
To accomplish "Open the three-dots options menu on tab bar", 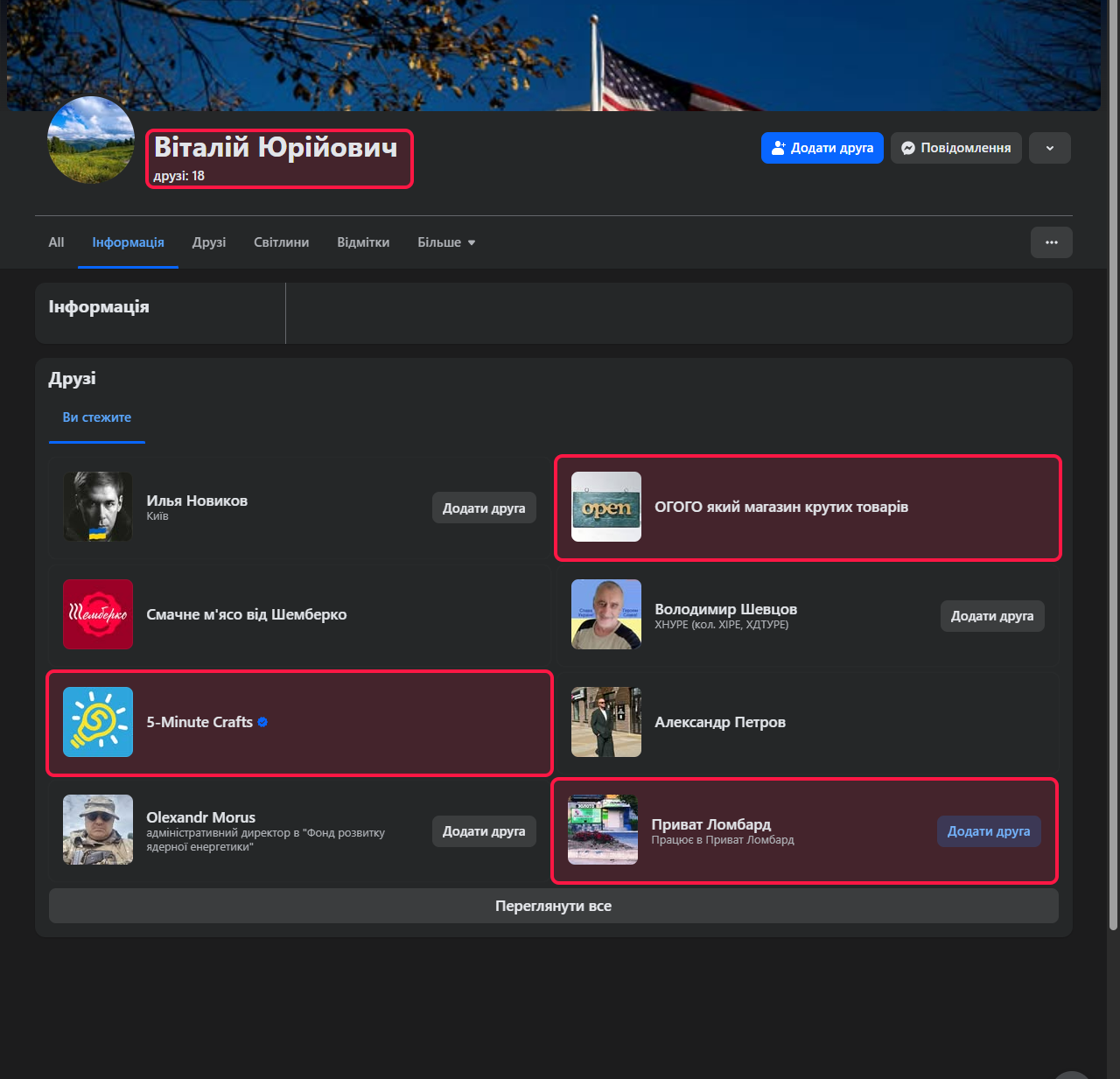I will [x=1052, y=242].
